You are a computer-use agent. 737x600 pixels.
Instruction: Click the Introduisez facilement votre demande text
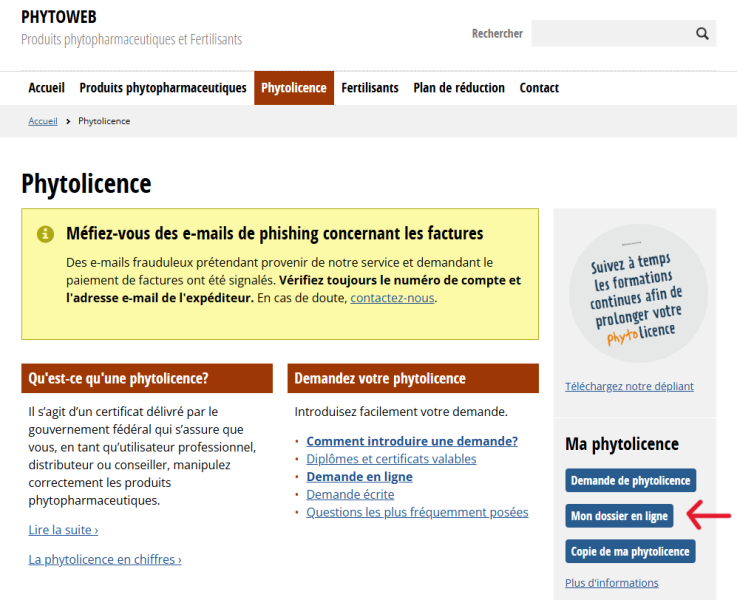tap(401, 412)
